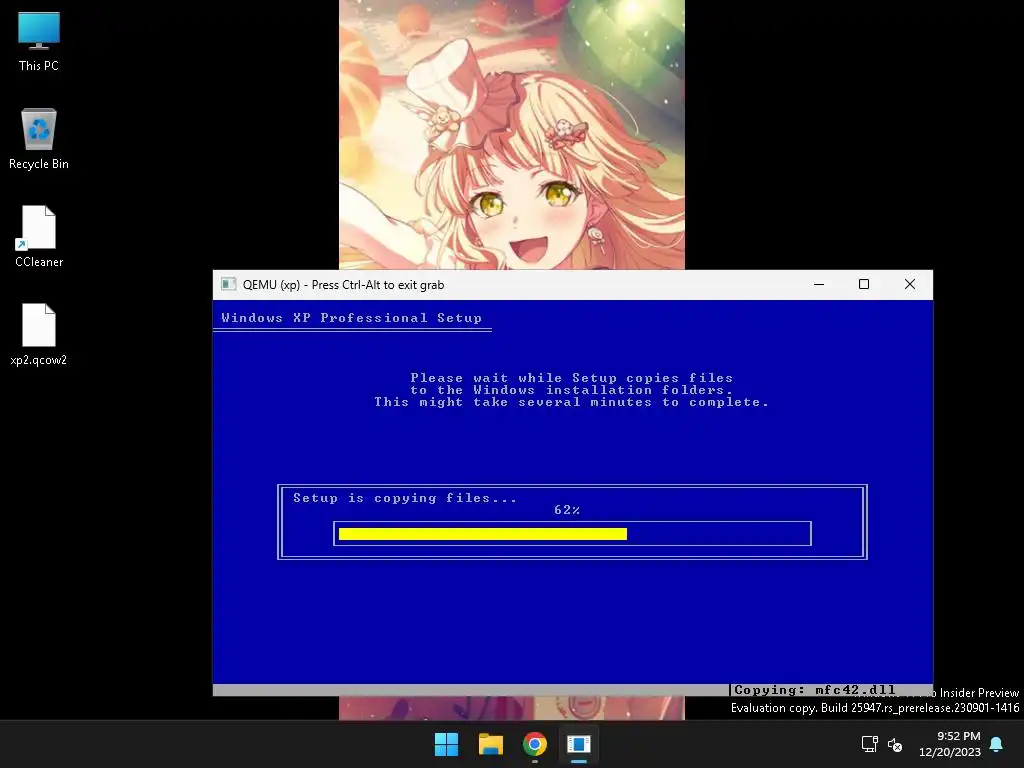Screen dimensions: 1024x768
Task: Open the notification bell icon
Action: point(996,744)
